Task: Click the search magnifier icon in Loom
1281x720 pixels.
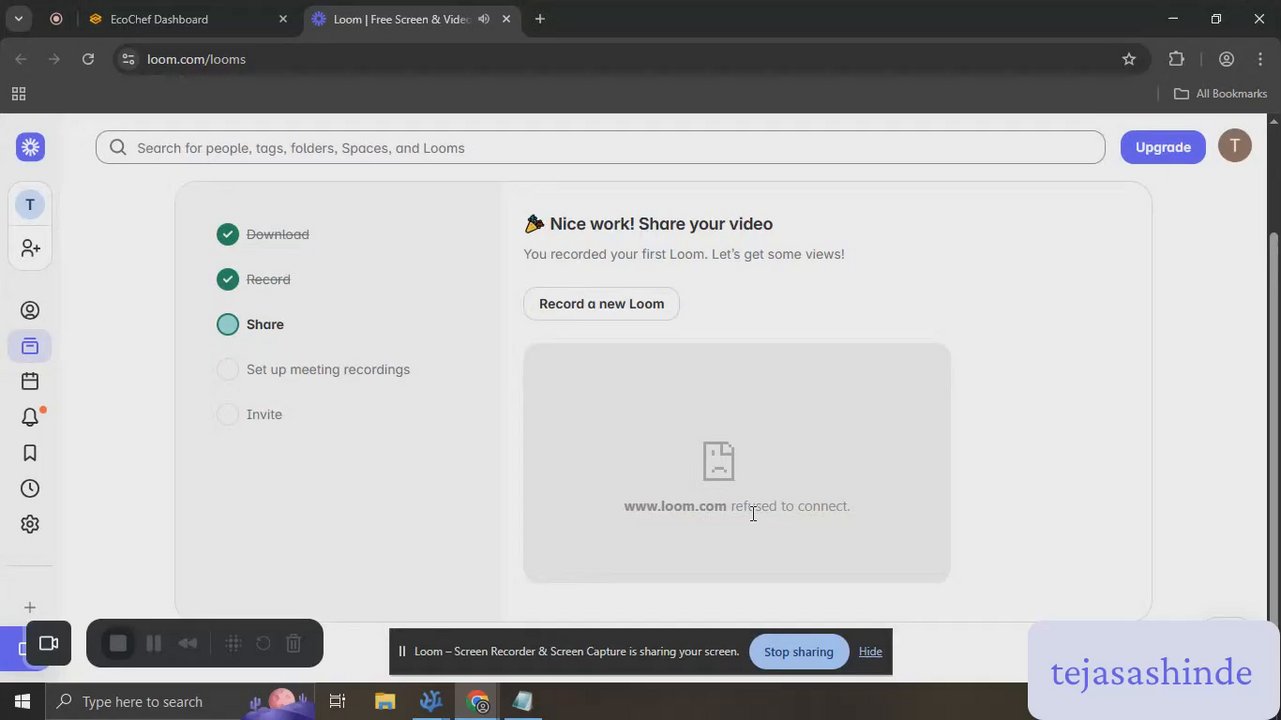Action: coord(118,148)
